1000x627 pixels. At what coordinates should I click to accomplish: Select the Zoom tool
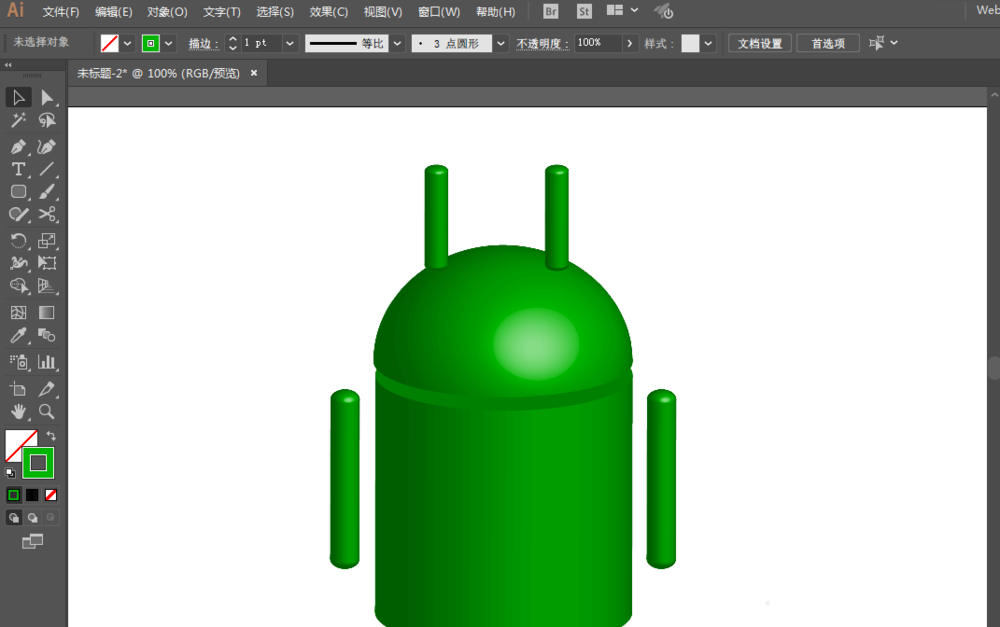47,412
